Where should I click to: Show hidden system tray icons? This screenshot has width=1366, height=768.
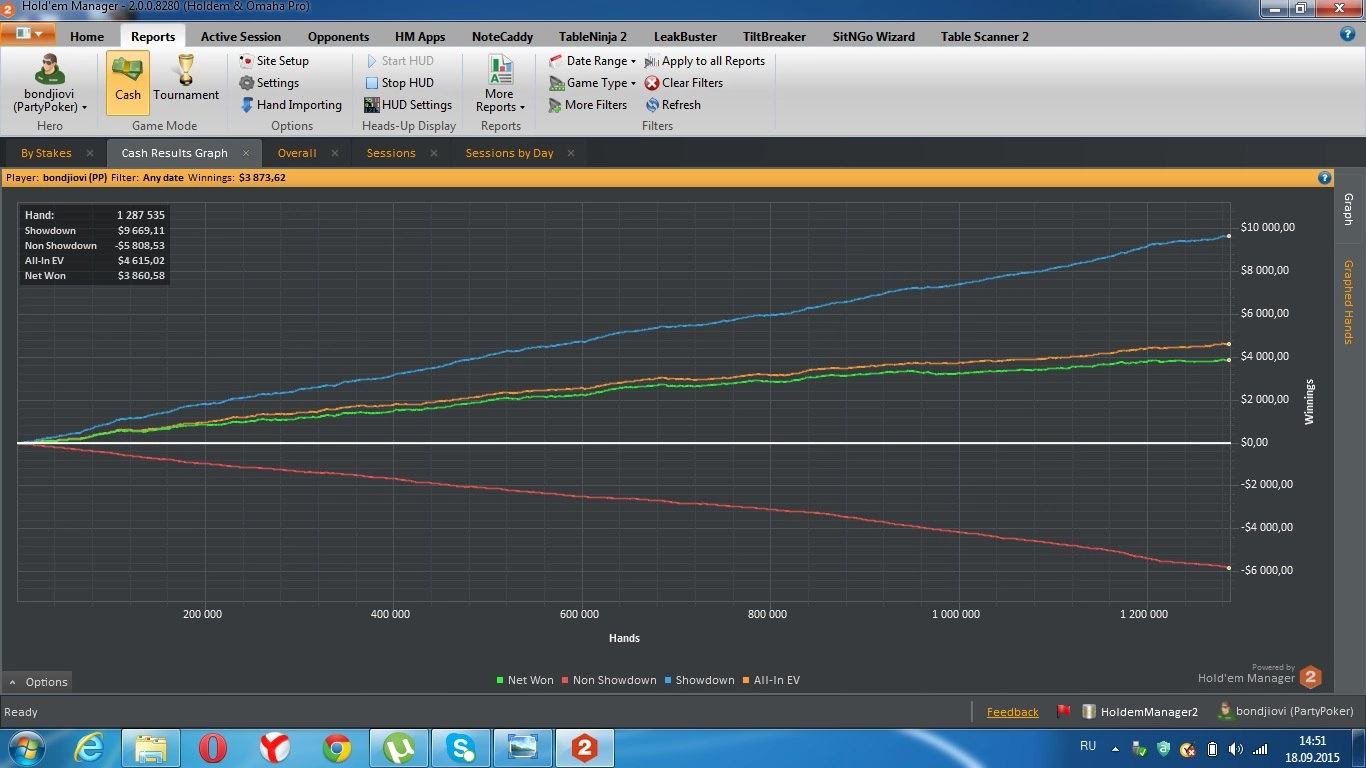(x=1116, y=748)
